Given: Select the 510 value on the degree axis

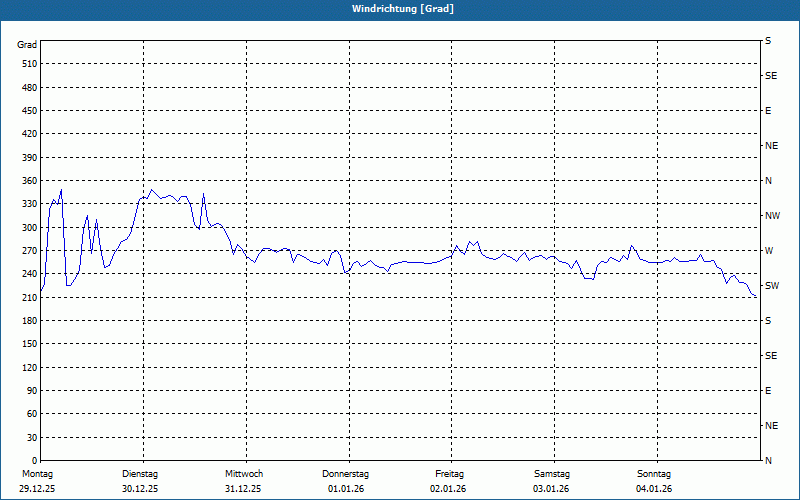Looking at the screenshot, I should 30,64.
